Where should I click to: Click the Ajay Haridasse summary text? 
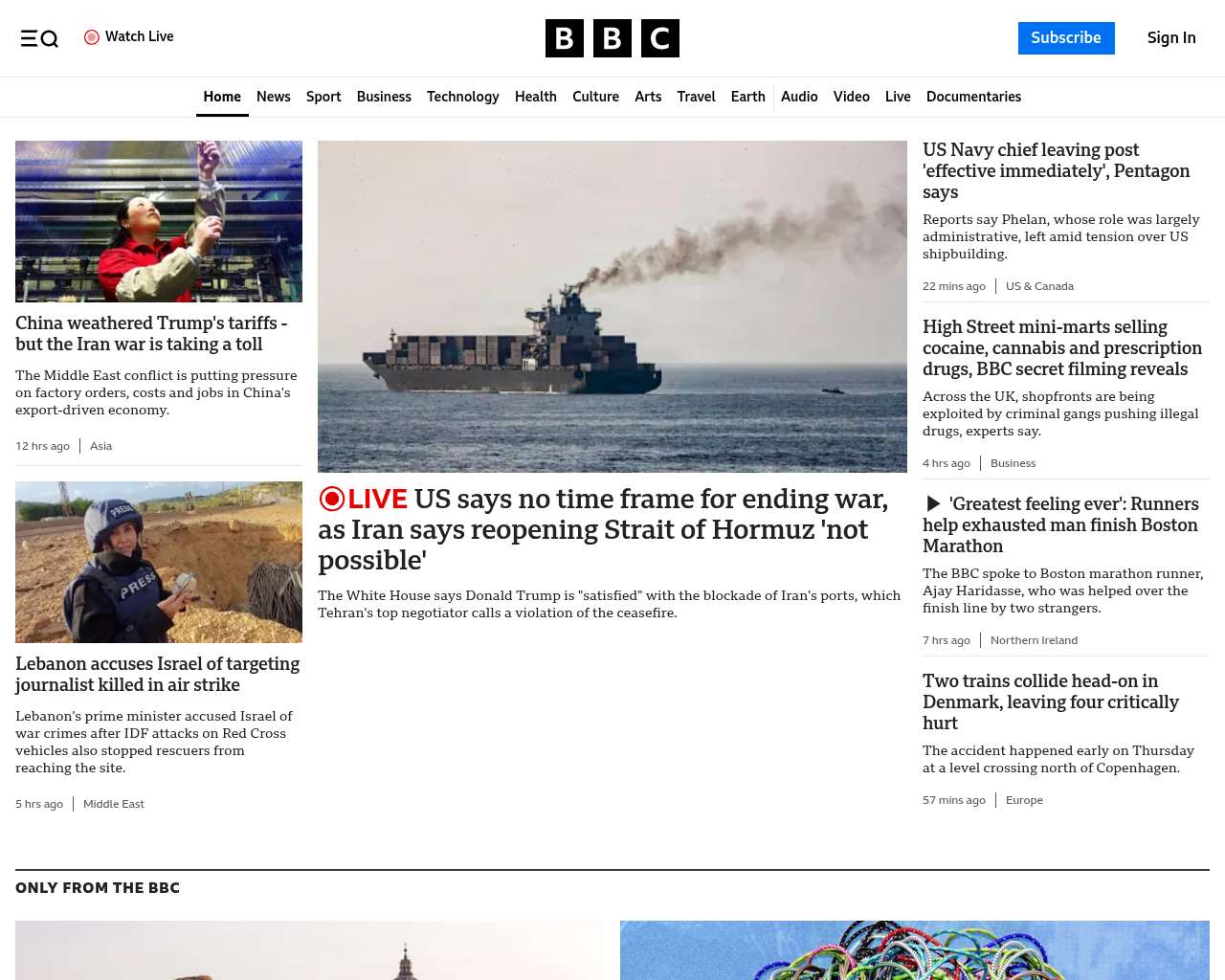pos(1062,590)
